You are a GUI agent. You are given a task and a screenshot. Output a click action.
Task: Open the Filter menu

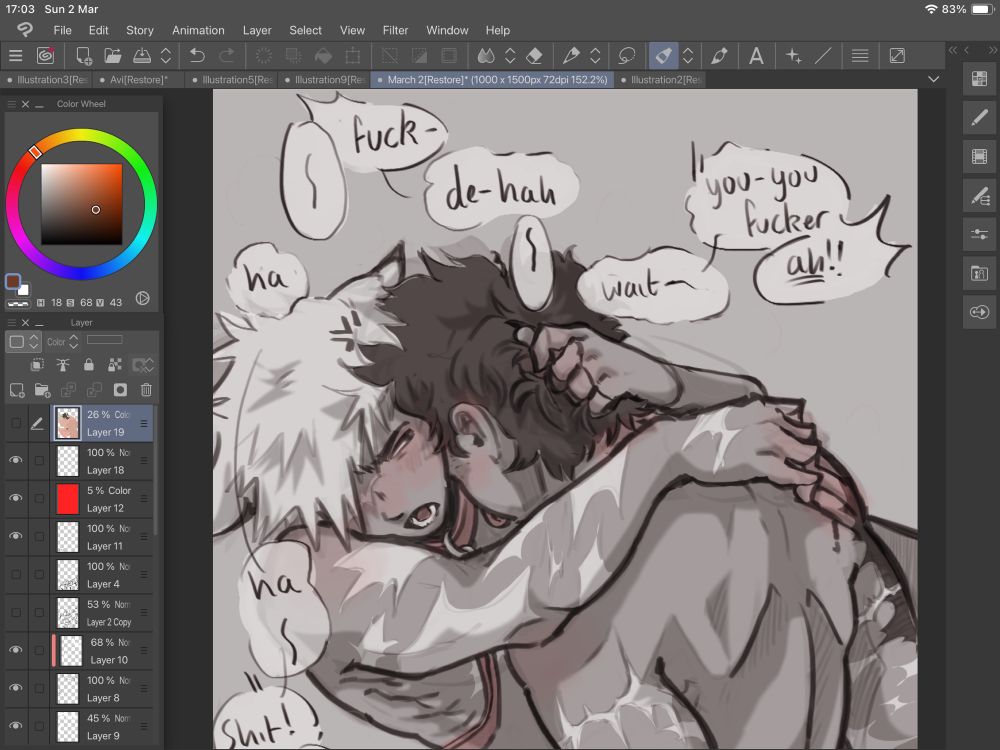point(395,30)
